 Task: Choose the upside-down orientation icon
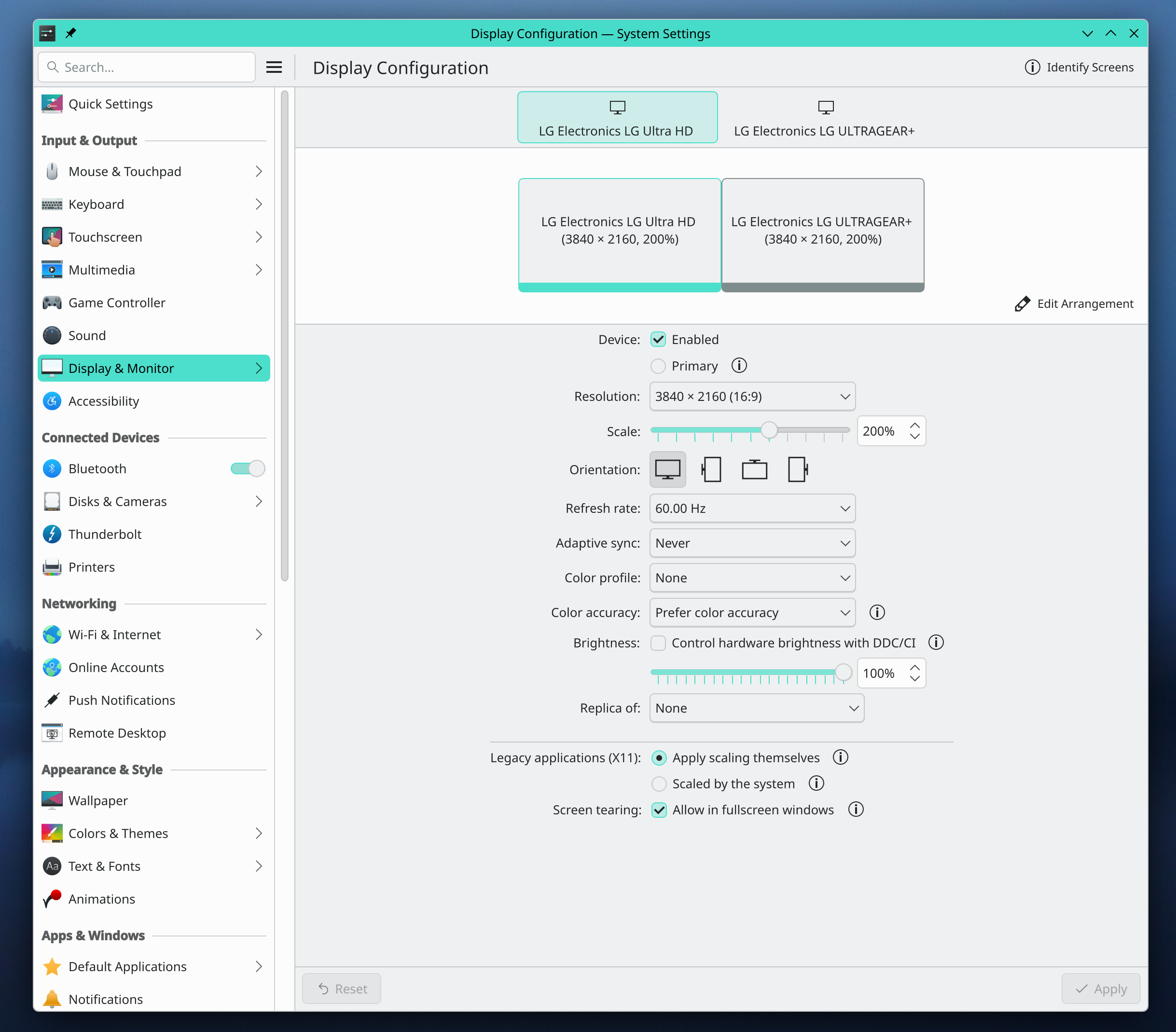tap(754, 469)
